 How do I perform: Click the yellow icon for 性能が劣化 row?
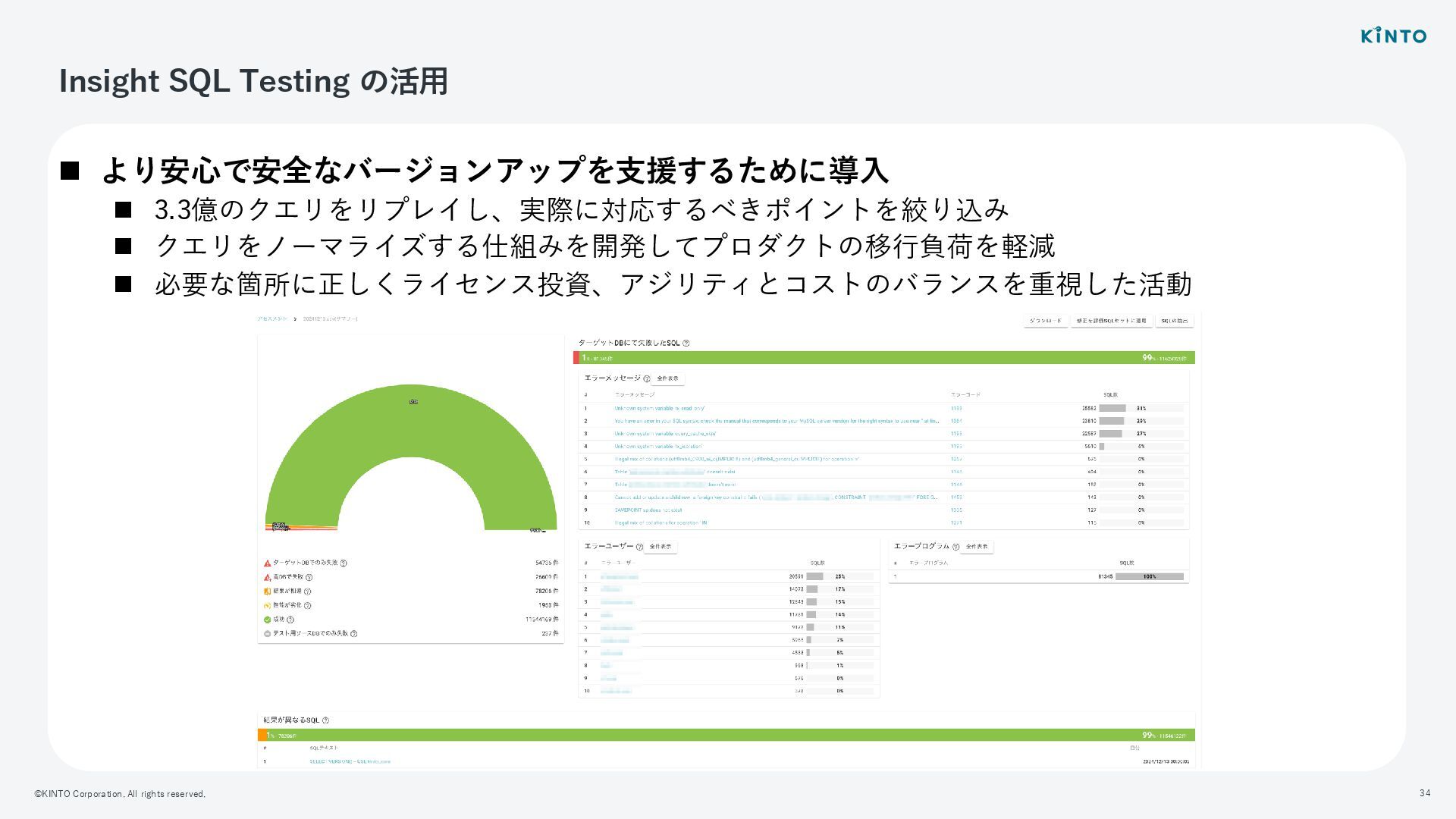click(x=268, y=605)
